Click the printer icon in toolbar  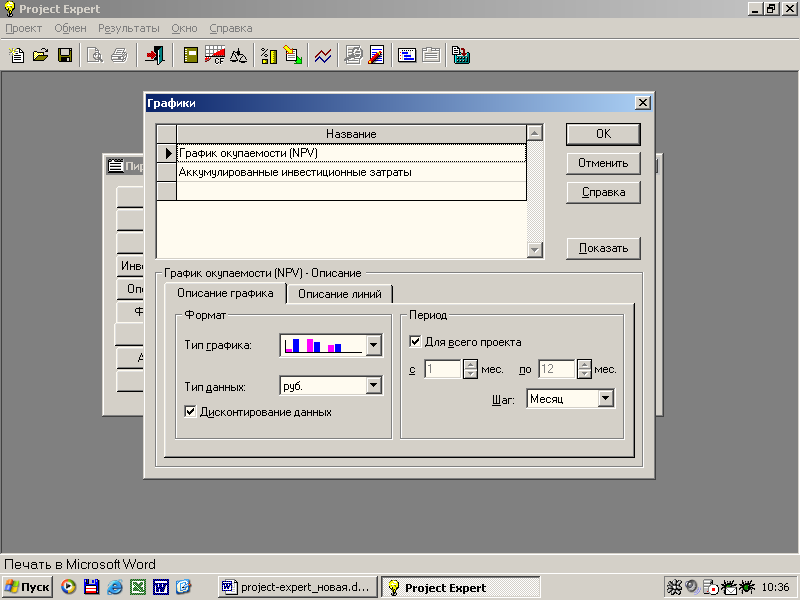pyautogui.click(x=119, y=55)
